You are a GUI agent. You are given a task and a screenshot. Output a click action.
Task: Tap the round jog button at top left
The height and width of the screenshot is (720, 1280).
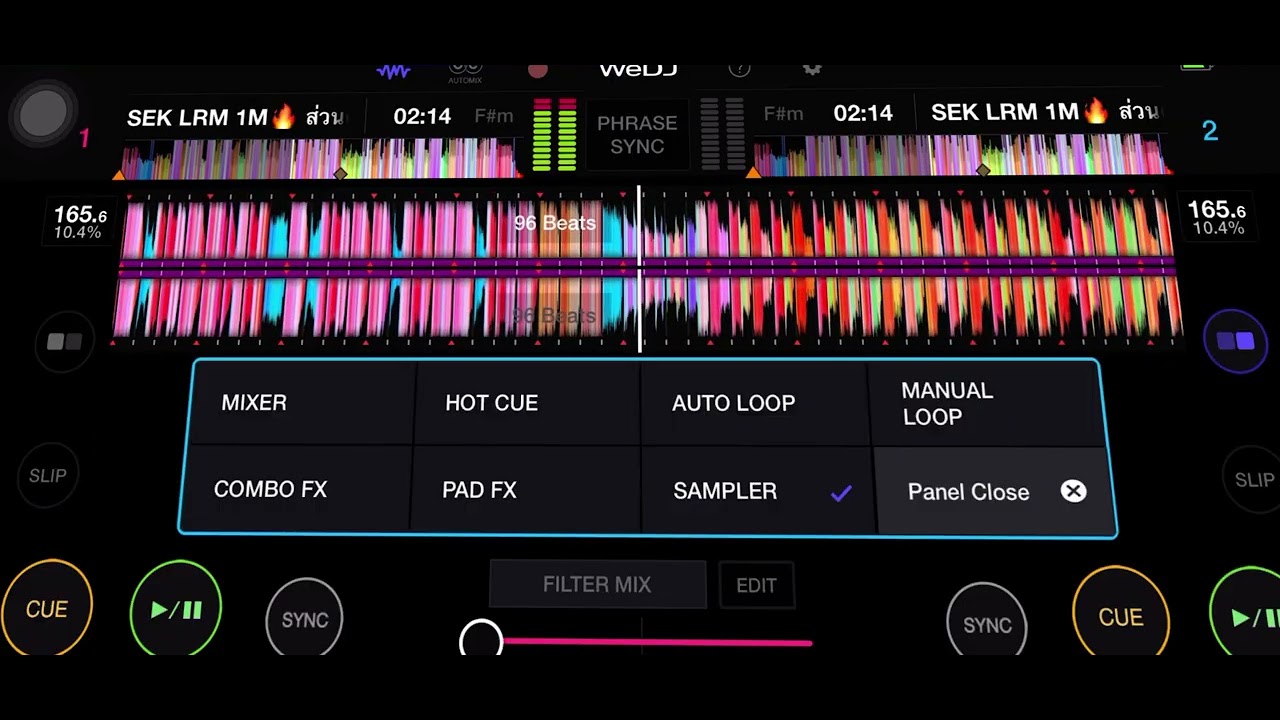[x=43, y=112]
